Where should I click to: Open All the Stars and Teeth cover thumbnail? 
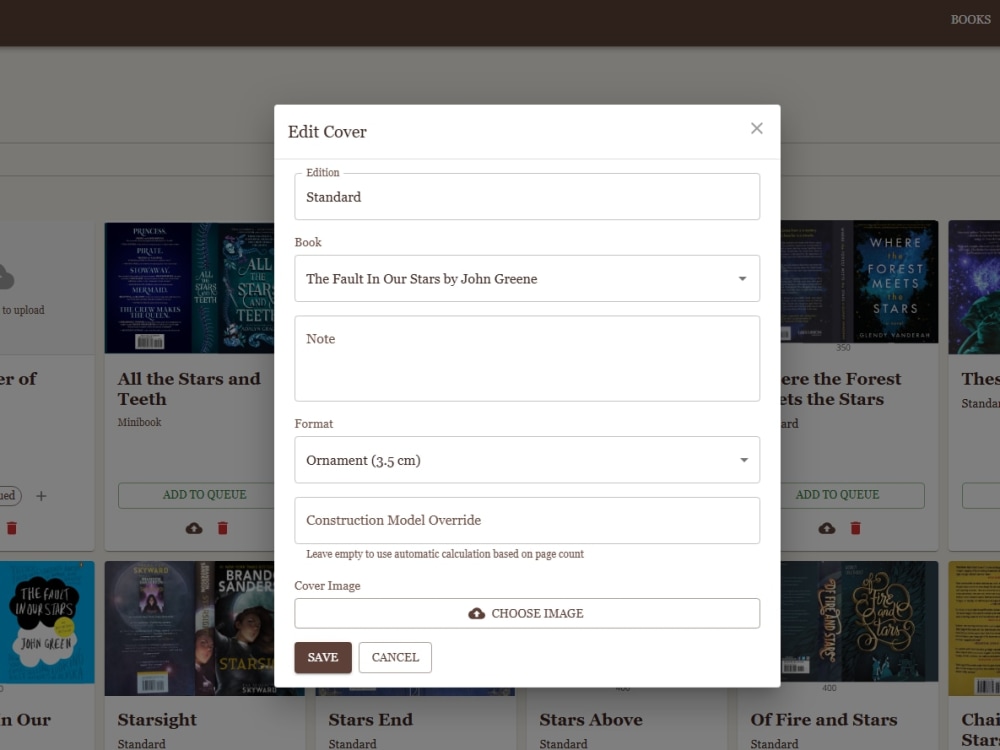pyautogui.click(x=189, y=288)
